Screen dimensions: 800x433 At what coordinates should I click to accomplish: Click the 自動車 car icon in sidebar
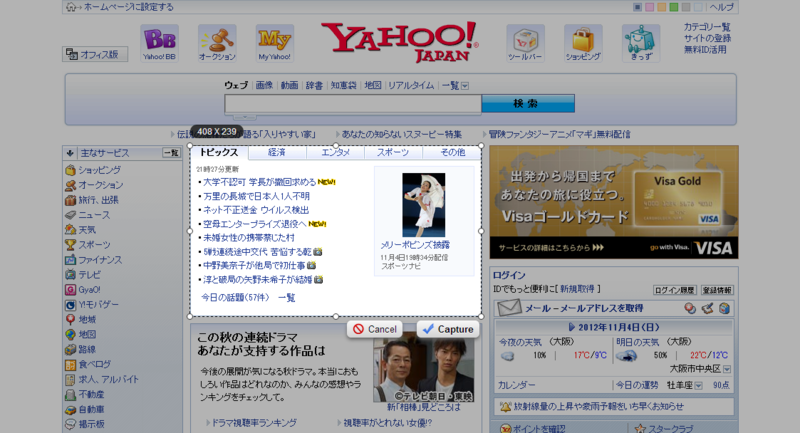[70, 410]
